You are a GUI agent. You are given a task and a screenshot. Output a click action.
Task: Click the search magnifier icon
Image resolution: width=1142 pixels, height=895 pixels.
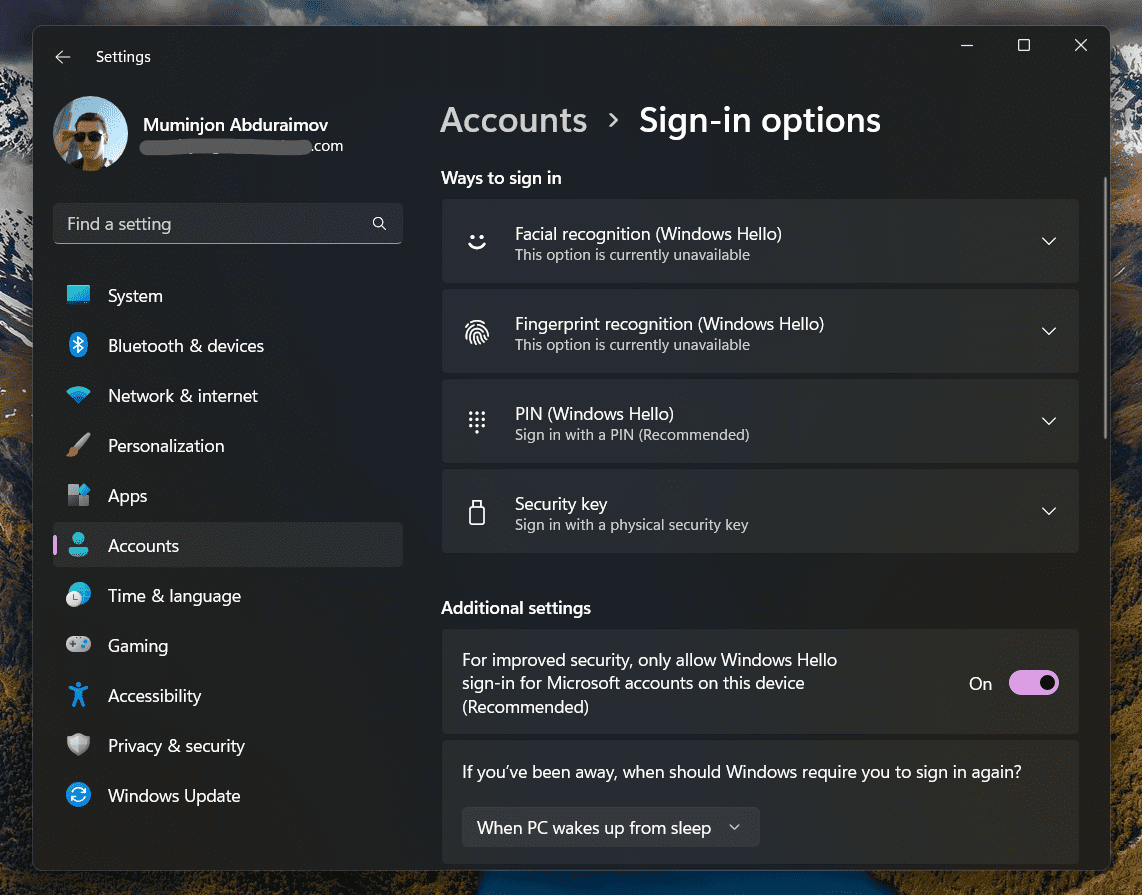[379, 224]
